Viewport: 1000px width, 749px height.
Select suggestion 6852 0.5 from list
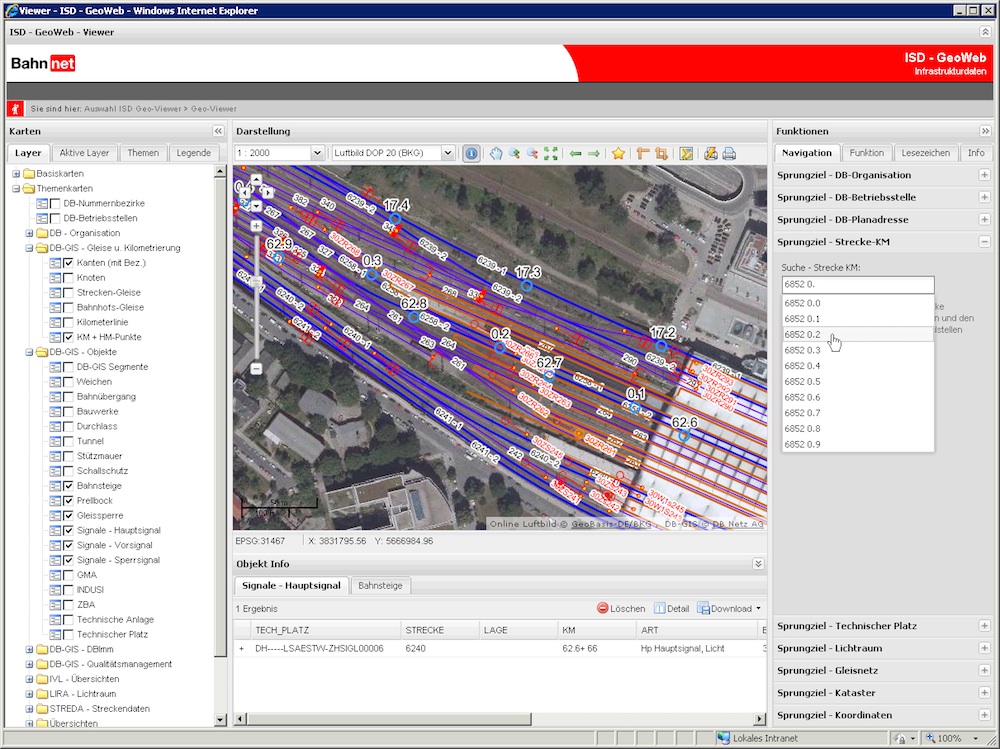click(802, 381)
